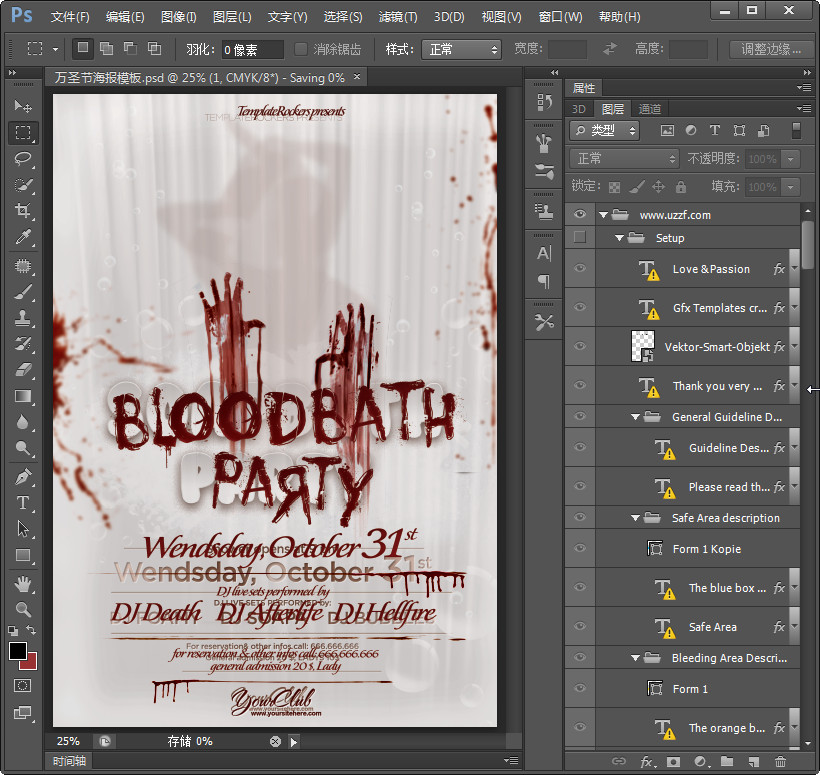Open the 滤镜(T) filter menu
The image size is (820, 775).
coord(398,17)
